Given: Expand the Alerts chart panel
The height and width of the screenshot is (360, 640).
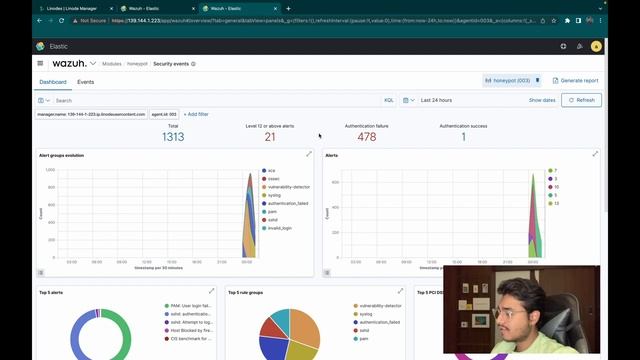Looking at the screenshot, I should click(596, 154).
